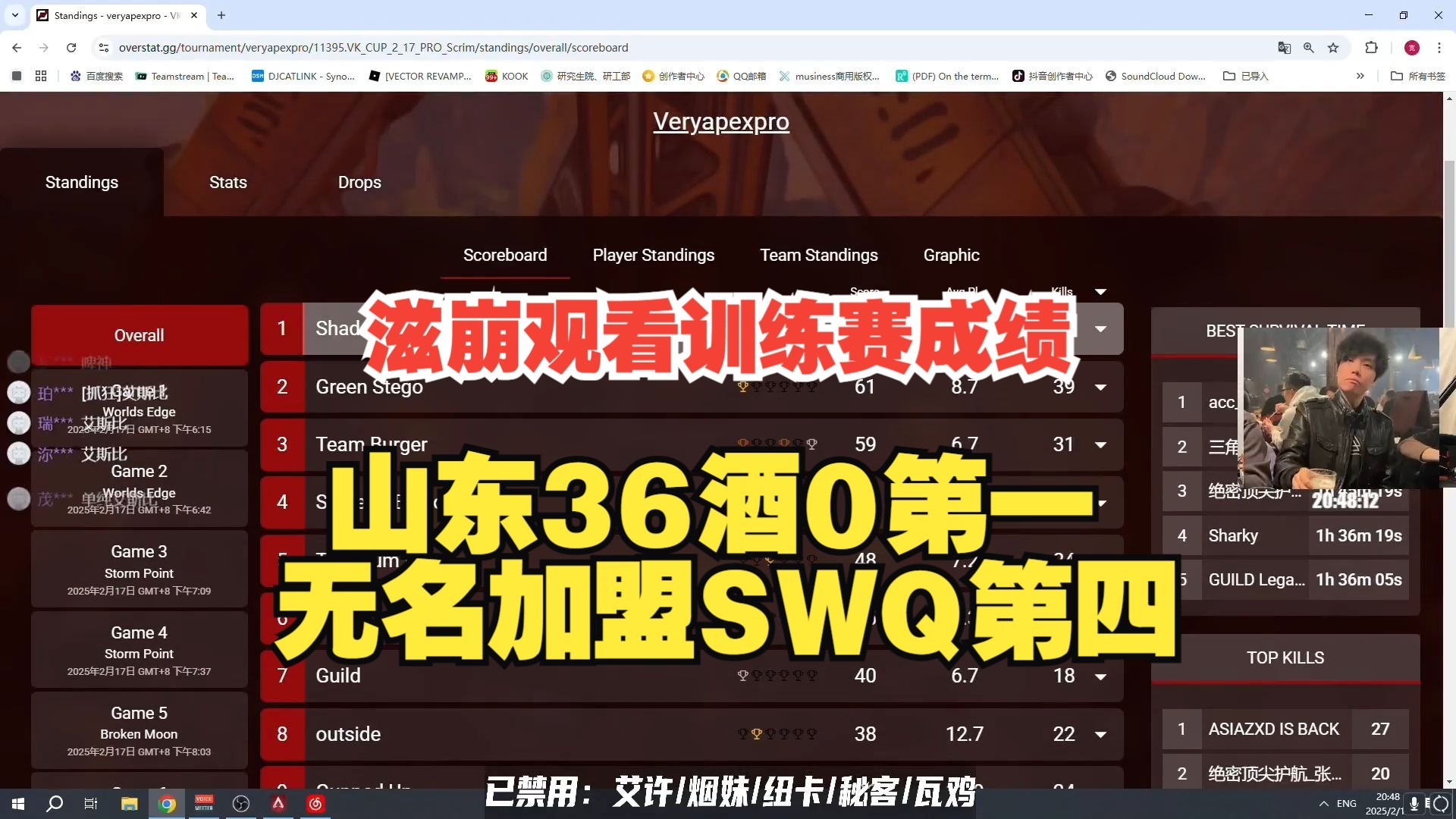Select the Player Standings sub-tab
1456x819 pixels.
[654, 255]
